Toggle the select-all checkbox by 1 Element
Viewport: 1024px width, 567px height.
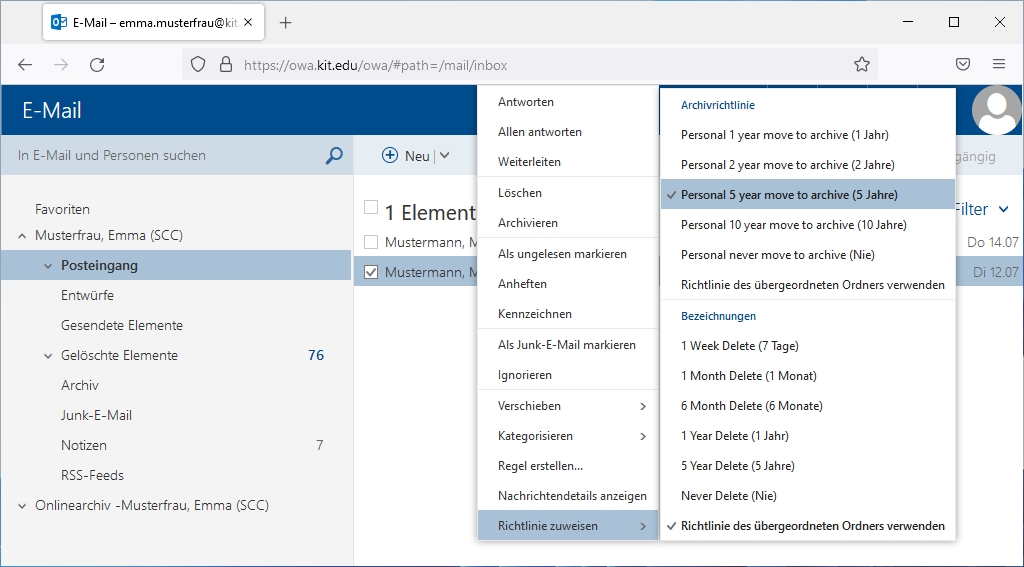point(371,208)
